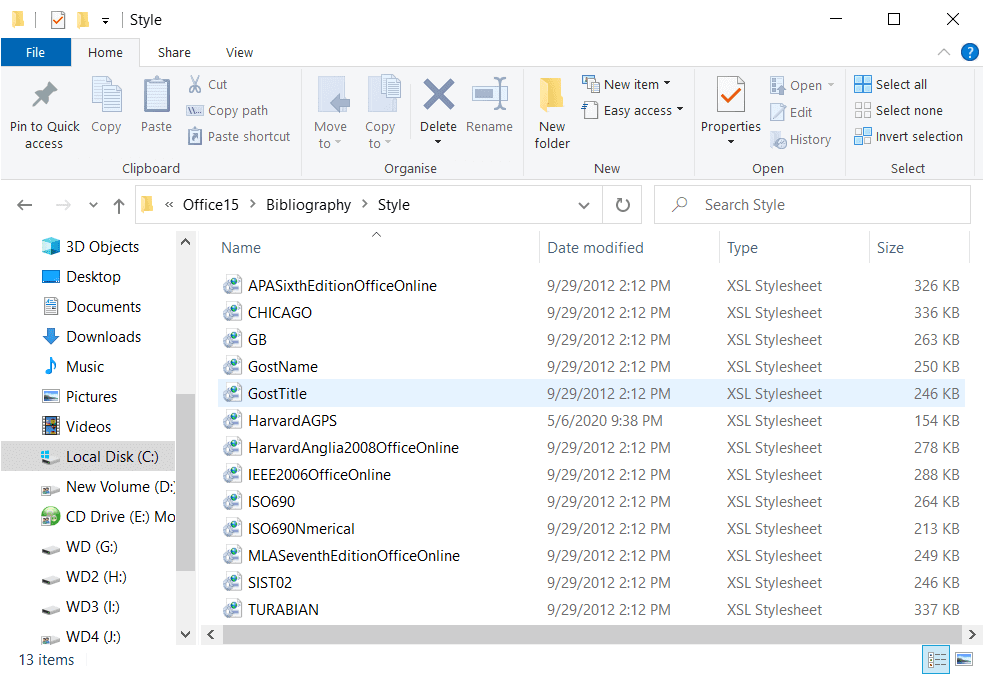This screenshot has height=675, width=984.
Task: Open the Move to menu
Action: pos(330,113)
